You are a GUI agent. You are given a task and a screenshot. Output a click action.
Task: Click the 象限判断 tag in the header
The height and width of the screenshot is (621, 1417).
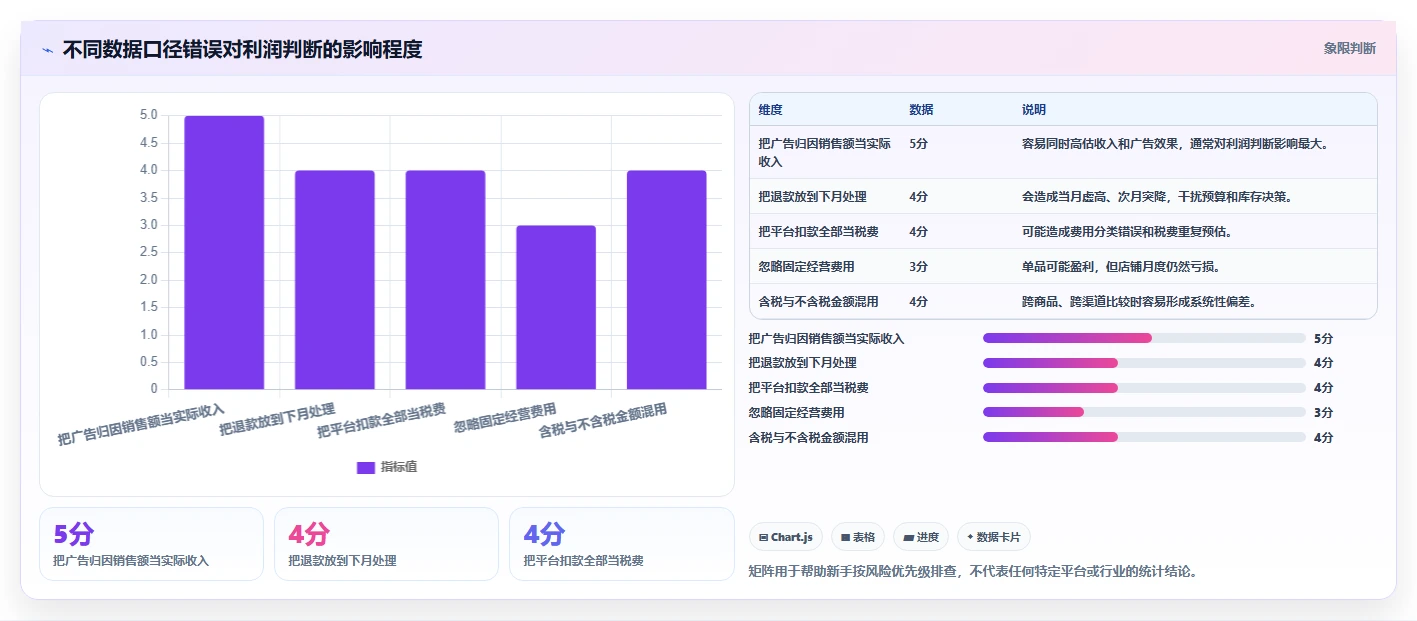[1349, 48]
